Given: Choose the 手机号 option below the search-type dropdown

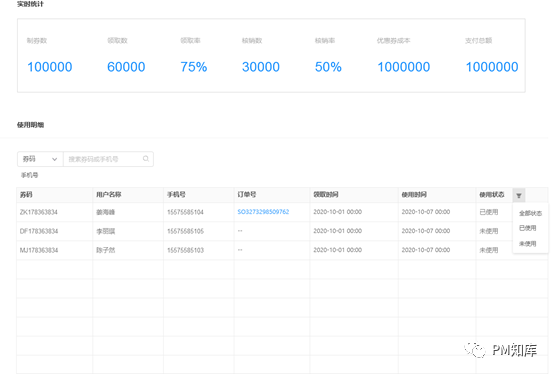Looking at the screenshot, I should pos(30,175).
